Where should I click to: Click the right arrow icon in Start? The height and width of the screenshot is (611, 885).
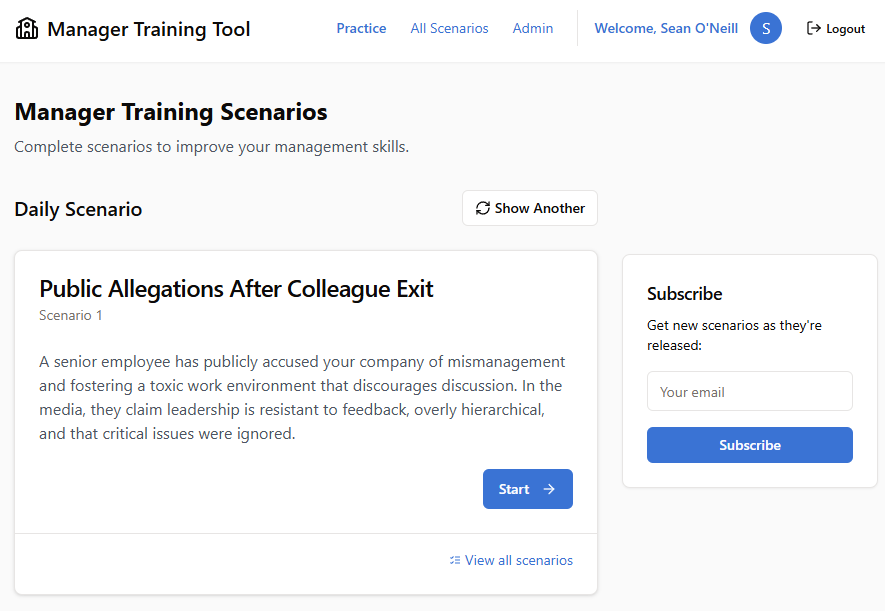point(549,489)
